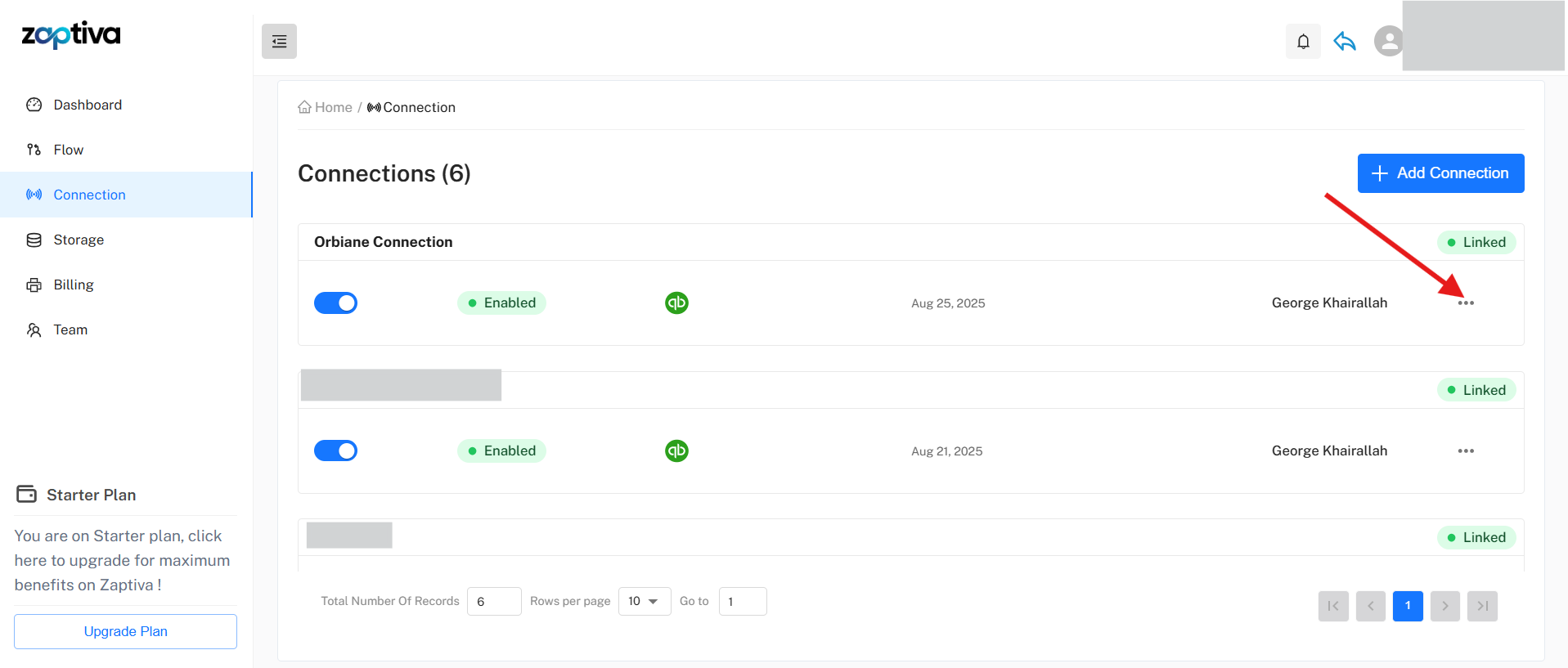Click the Go to page input field
Viewport: 1568px width, 668px height.
coord(742,602)
